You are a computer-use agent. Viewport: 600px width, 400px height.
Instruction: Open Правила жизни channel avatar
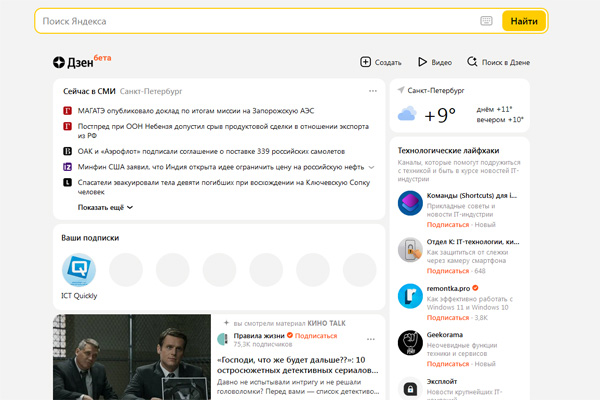coord(223,339)
